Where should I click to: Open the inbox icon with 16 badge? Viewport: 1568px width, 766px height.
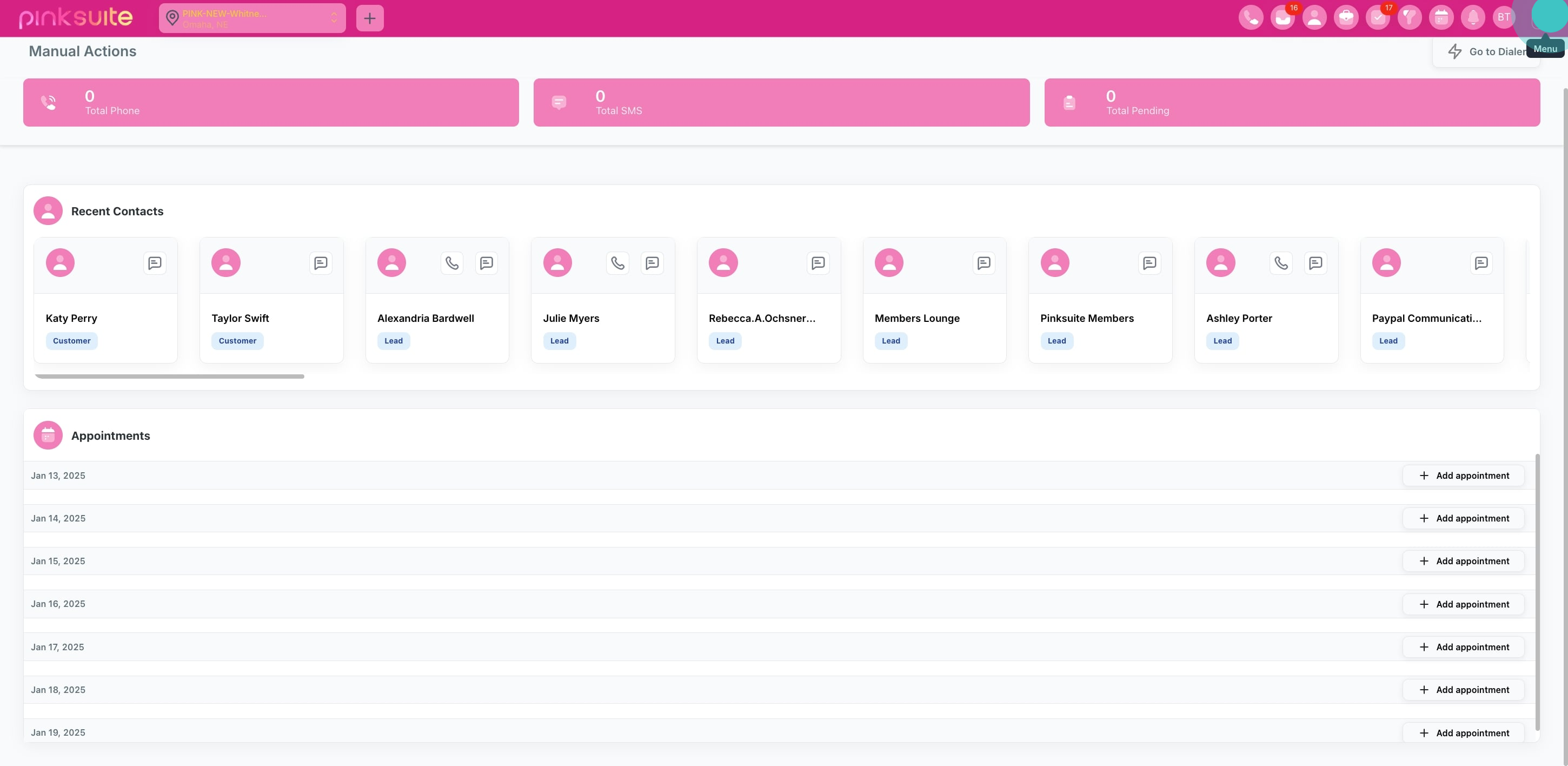click(x=1283, y=18)
